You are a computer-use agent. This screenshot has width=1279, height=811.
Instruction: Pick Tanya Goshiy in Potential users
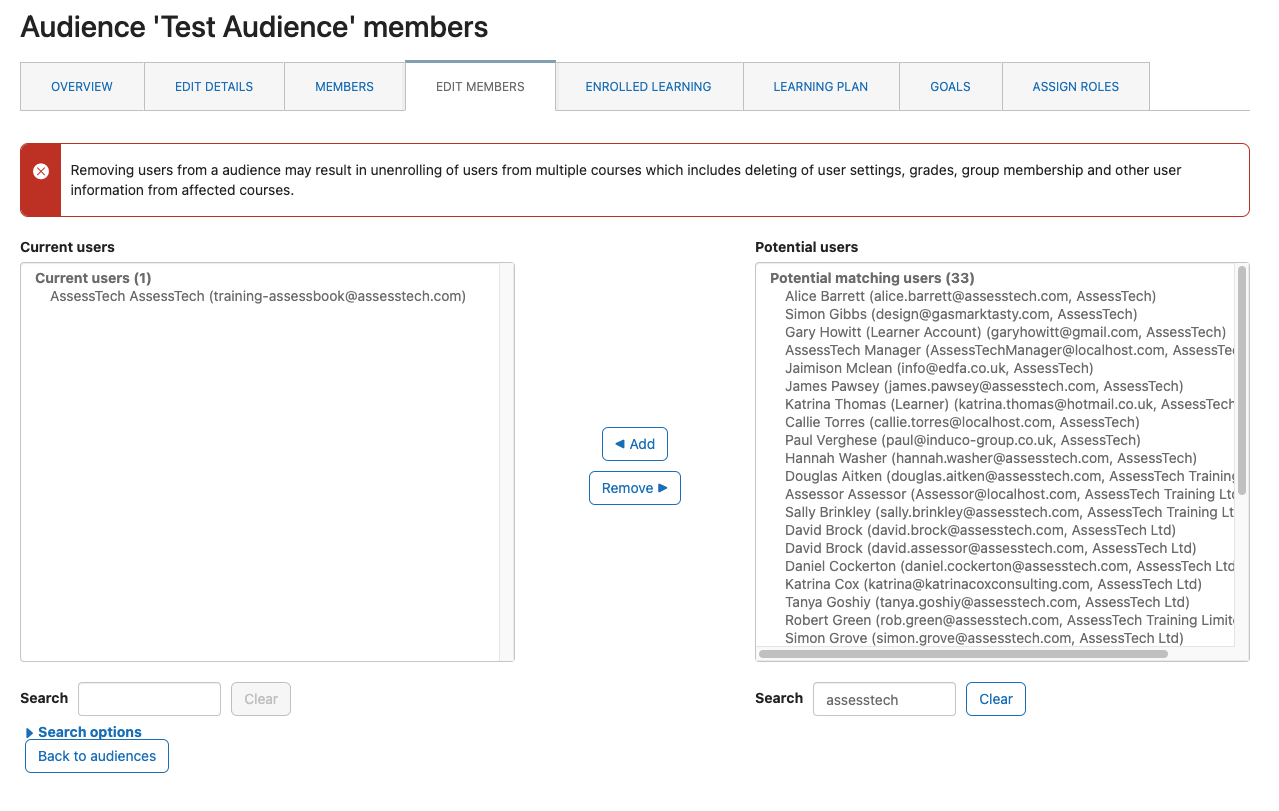click(x=987, y=602)
